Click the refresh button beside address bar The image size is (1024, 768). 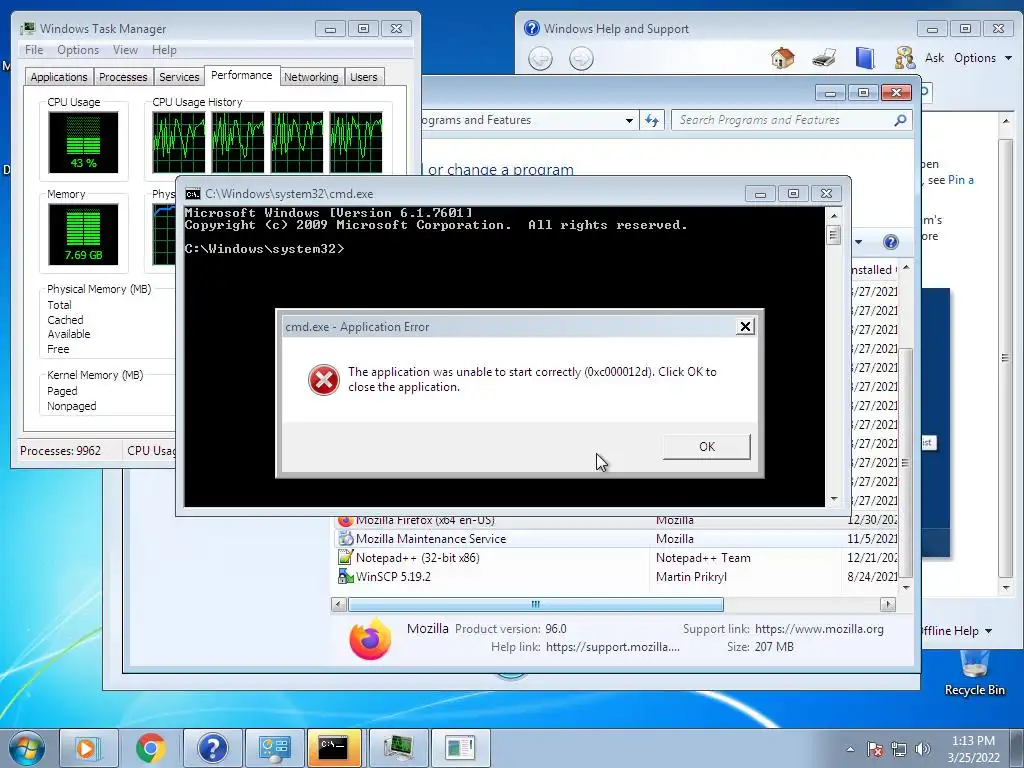pyautogui.click(x=652, y=120)
